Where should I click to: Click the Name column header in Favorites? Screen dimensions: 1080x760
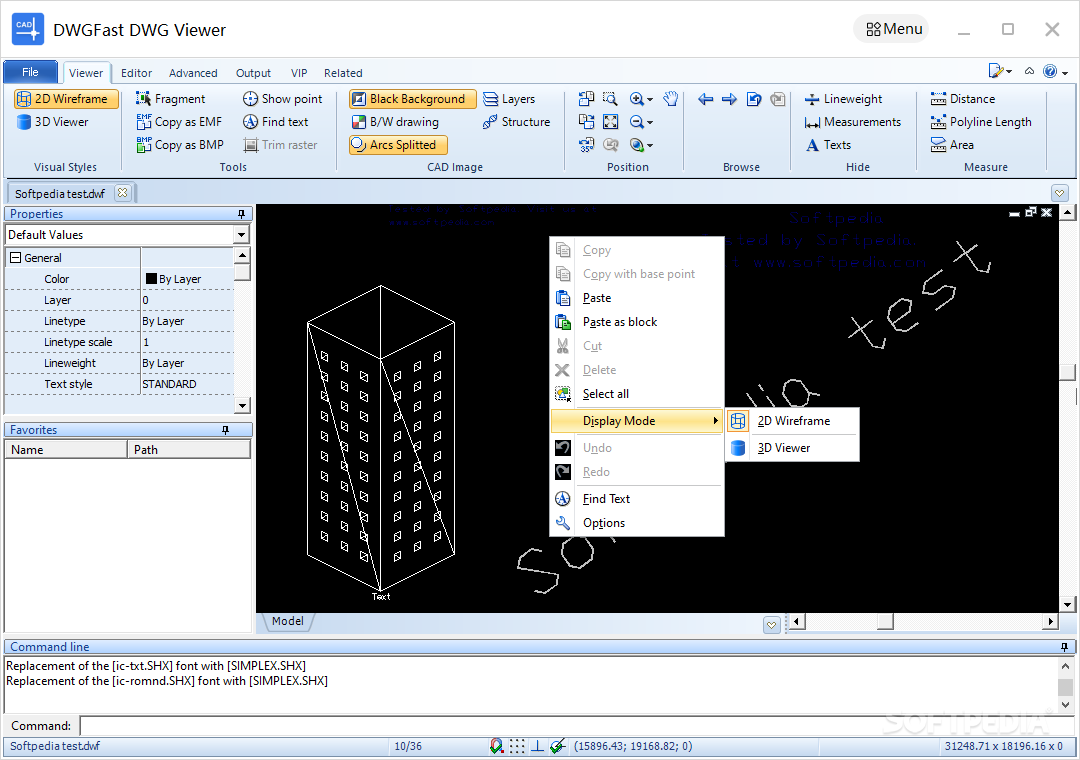(66, 450)
